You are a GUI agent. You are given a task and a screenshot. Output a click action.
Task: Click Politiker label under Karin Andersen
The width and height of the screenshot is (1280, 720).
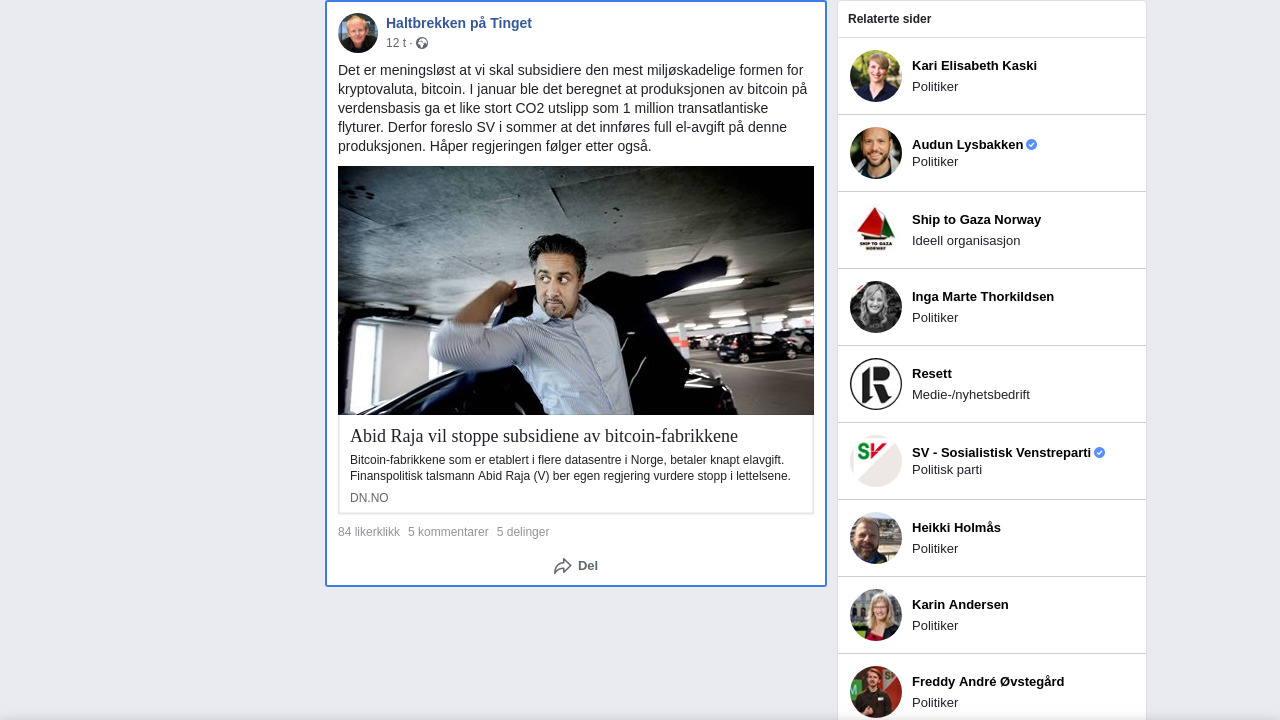tap(935, 626)
